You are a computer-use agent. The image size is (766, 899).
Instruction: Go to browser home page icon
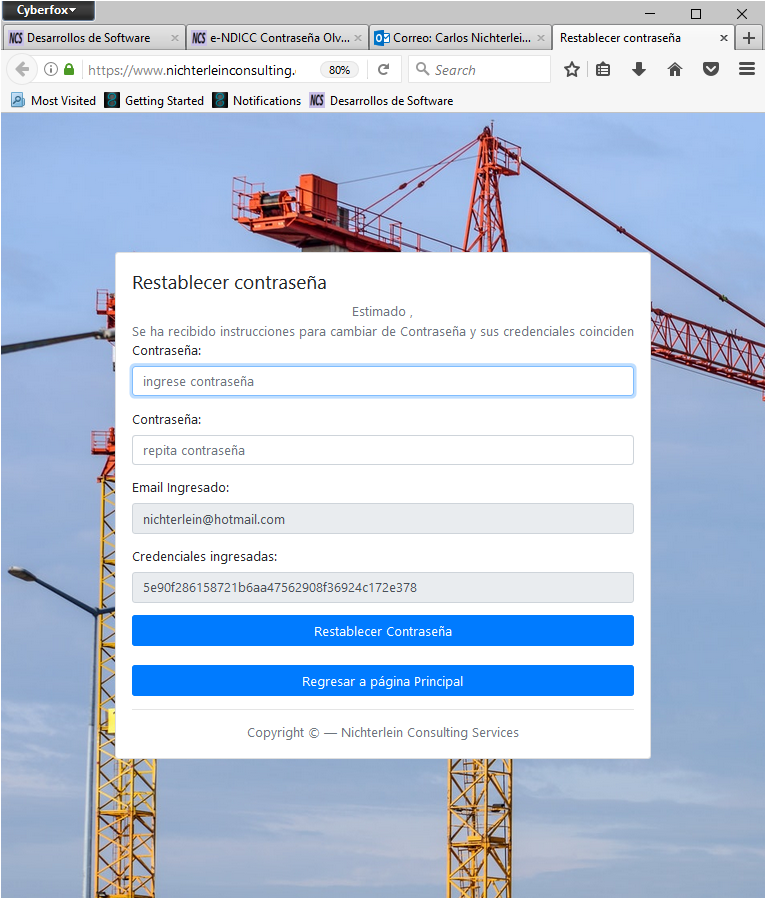(675, 70)
